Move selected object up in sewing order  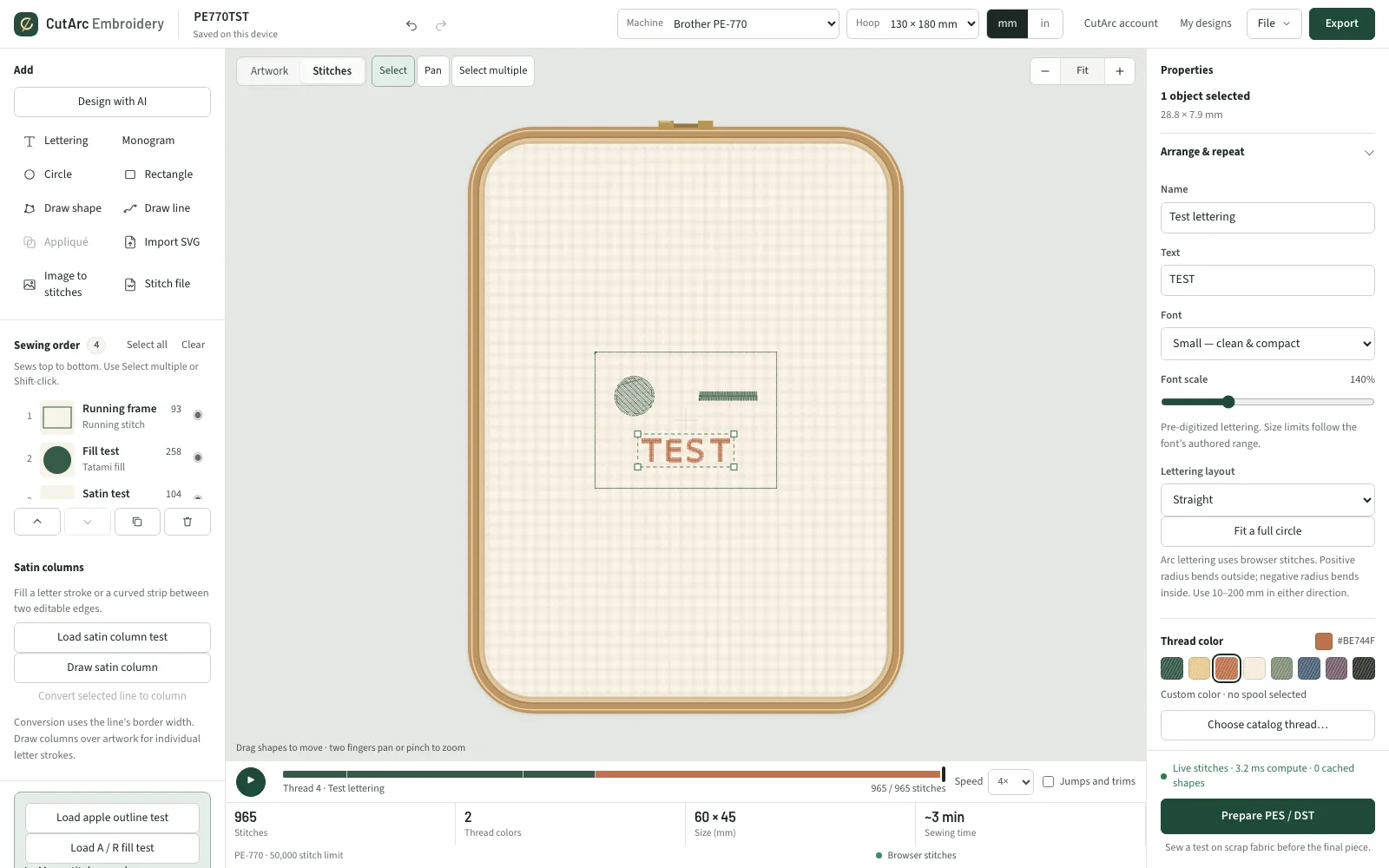click(x=37, y=522)
